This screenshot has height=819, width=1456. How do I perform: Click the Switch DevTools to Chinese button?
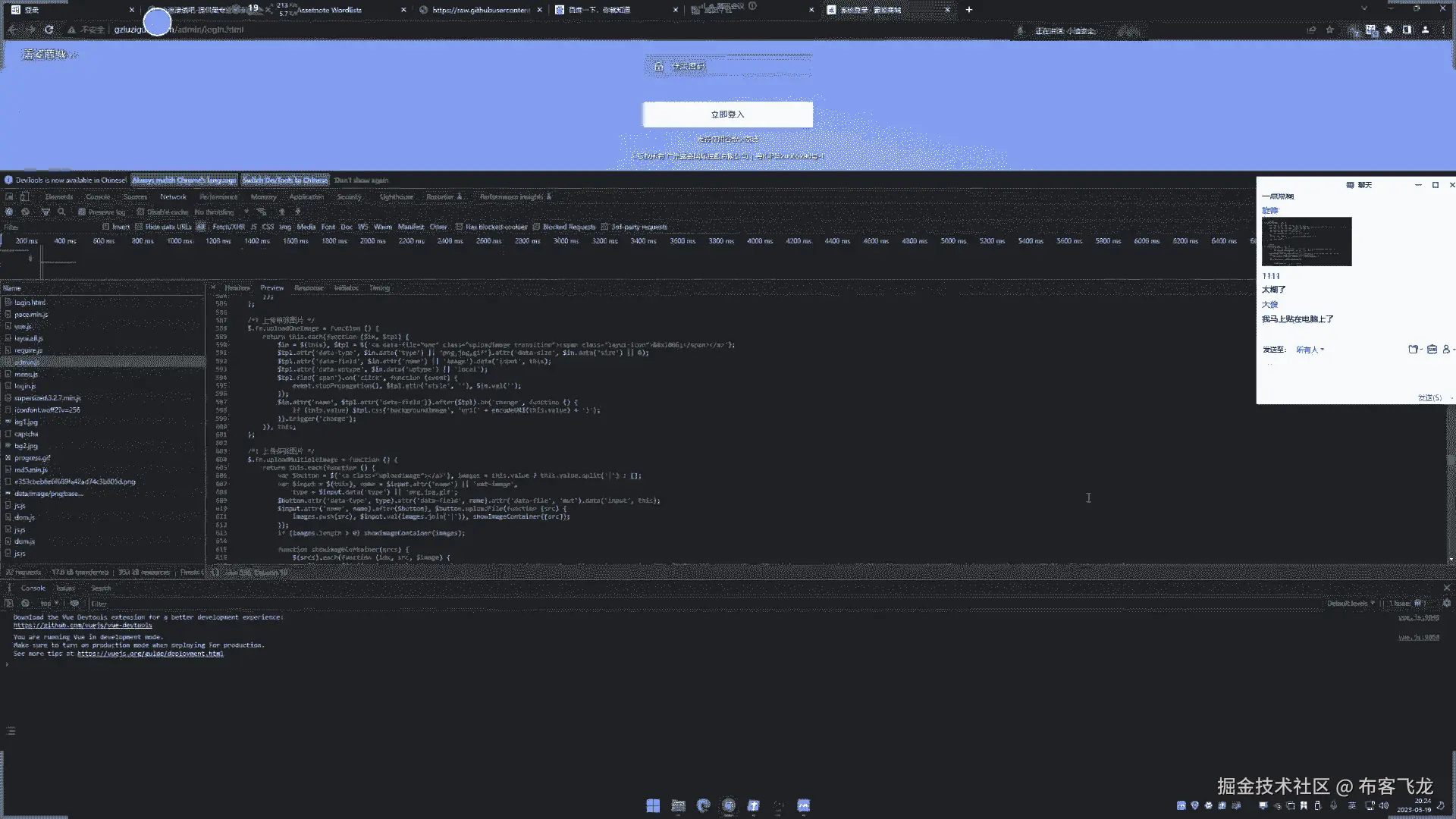pos(285,180)
